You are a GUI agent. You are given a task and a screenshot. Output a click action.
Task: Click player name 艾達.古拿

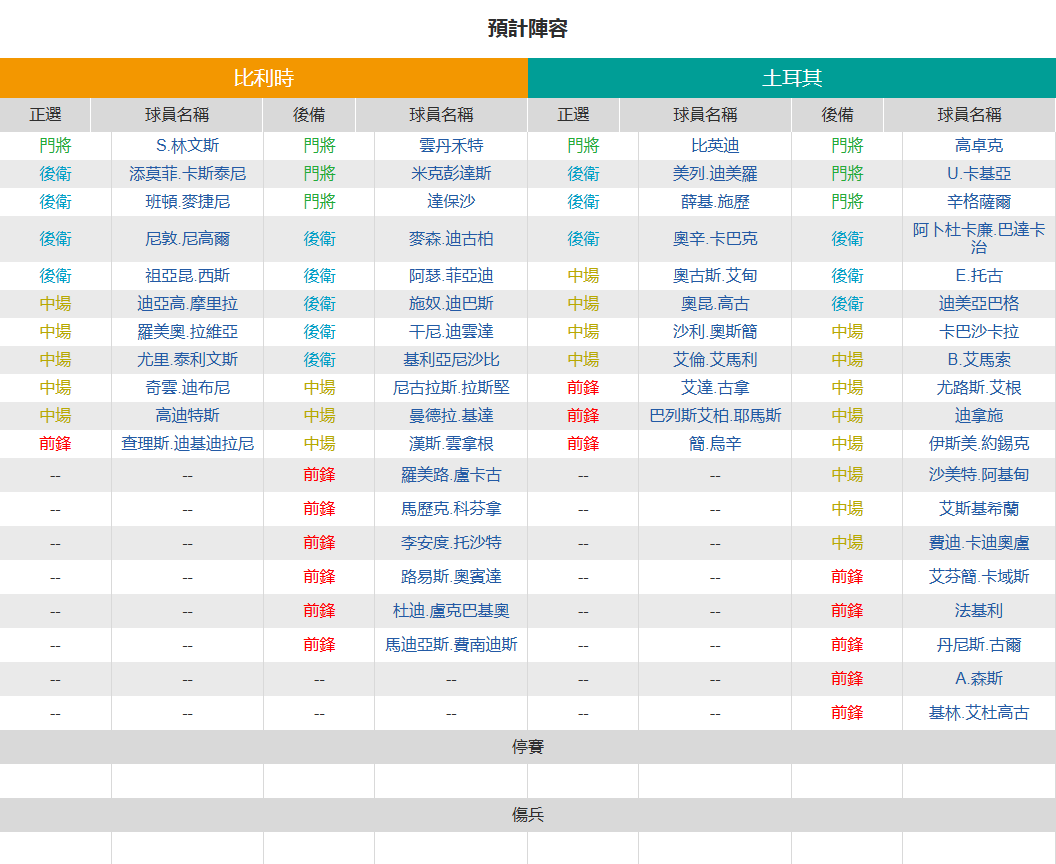point(715,388)
